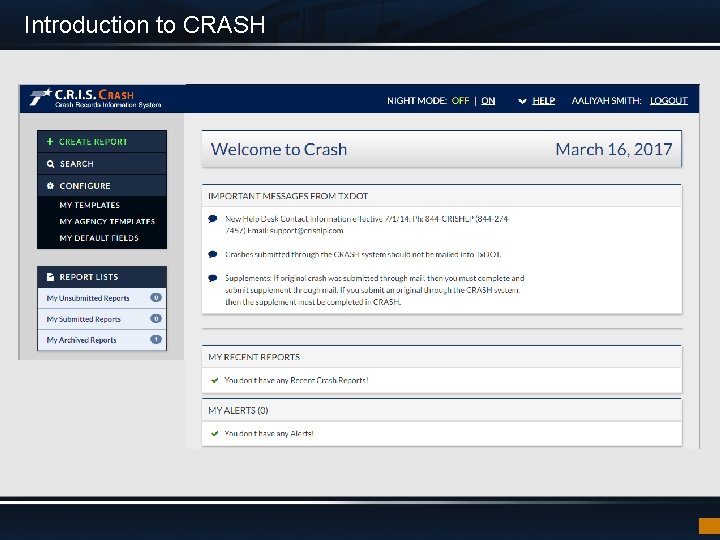Screen dimensions: 720x540
Task: Open My Default Fields
Action: (x=99, y=238)
